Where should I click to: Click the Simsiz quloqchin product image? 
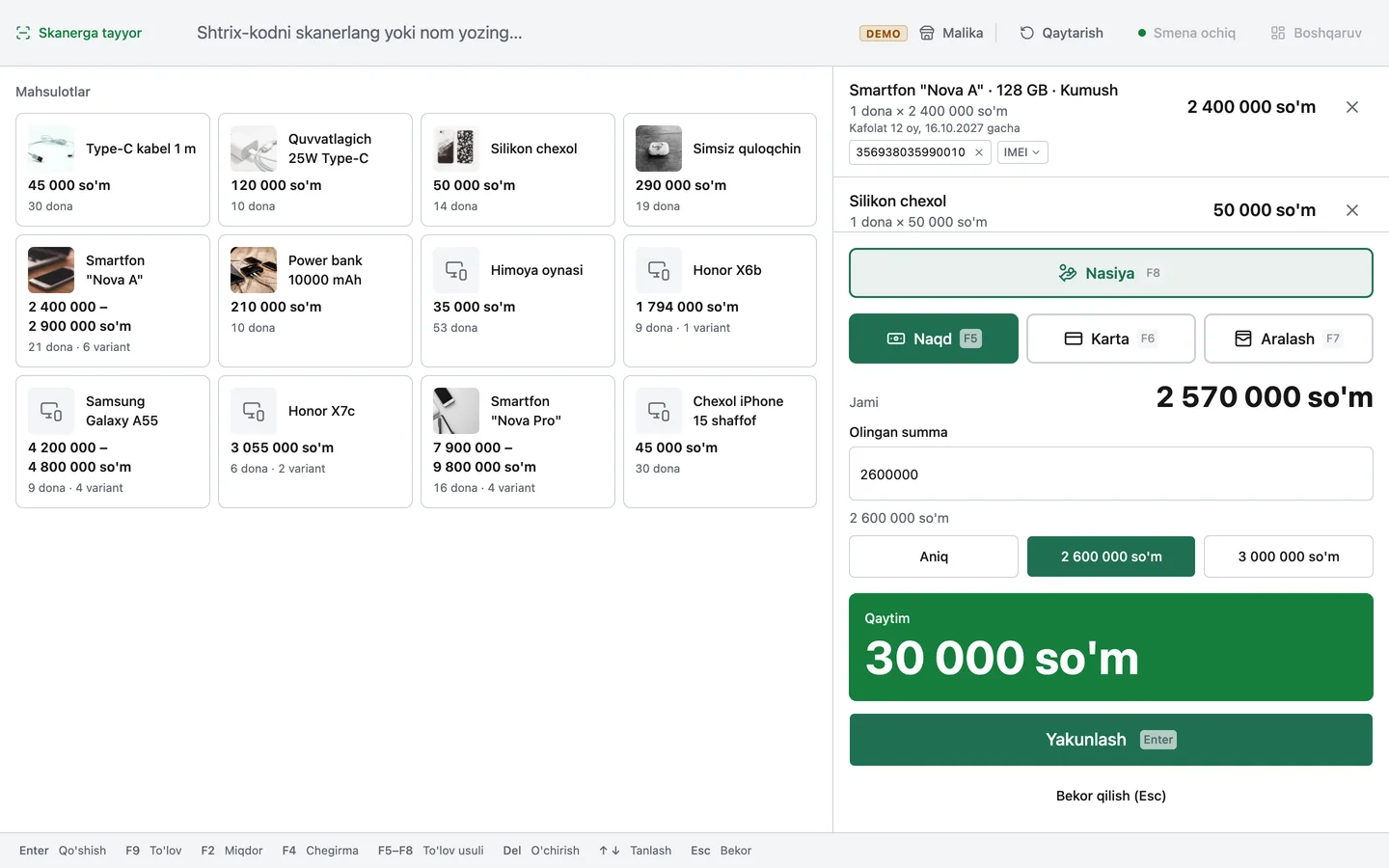(659, 149)
